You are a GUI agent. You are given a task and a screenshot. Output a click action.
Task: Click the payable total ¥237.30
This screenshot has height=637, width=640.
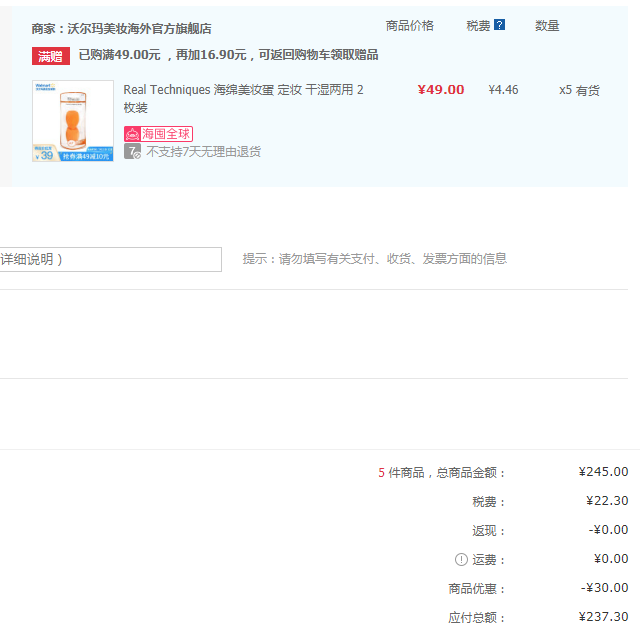[x=603, y=617]
